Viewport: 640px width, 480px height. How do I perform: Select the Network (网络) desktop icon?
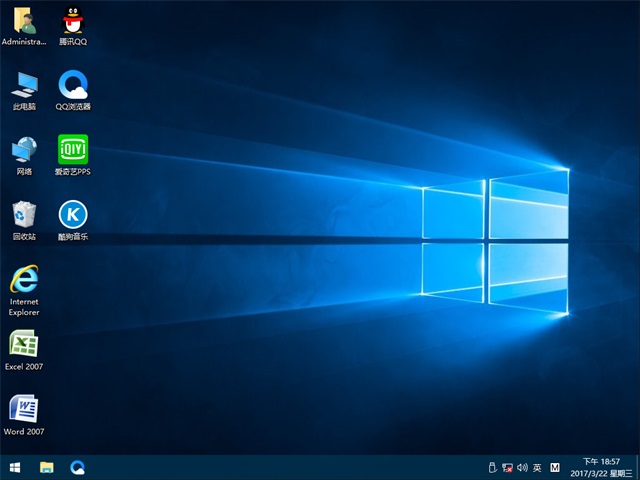24,150
